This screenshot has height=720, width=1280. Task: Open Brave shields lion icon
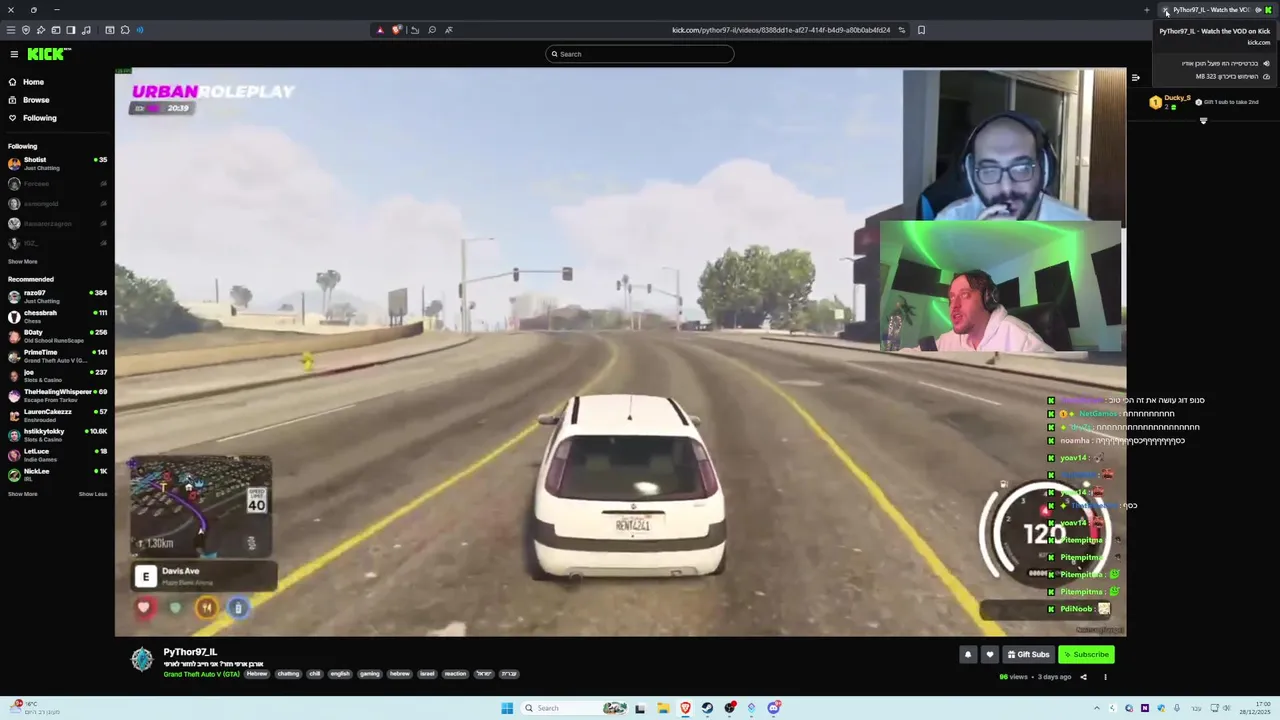[397, 30]
